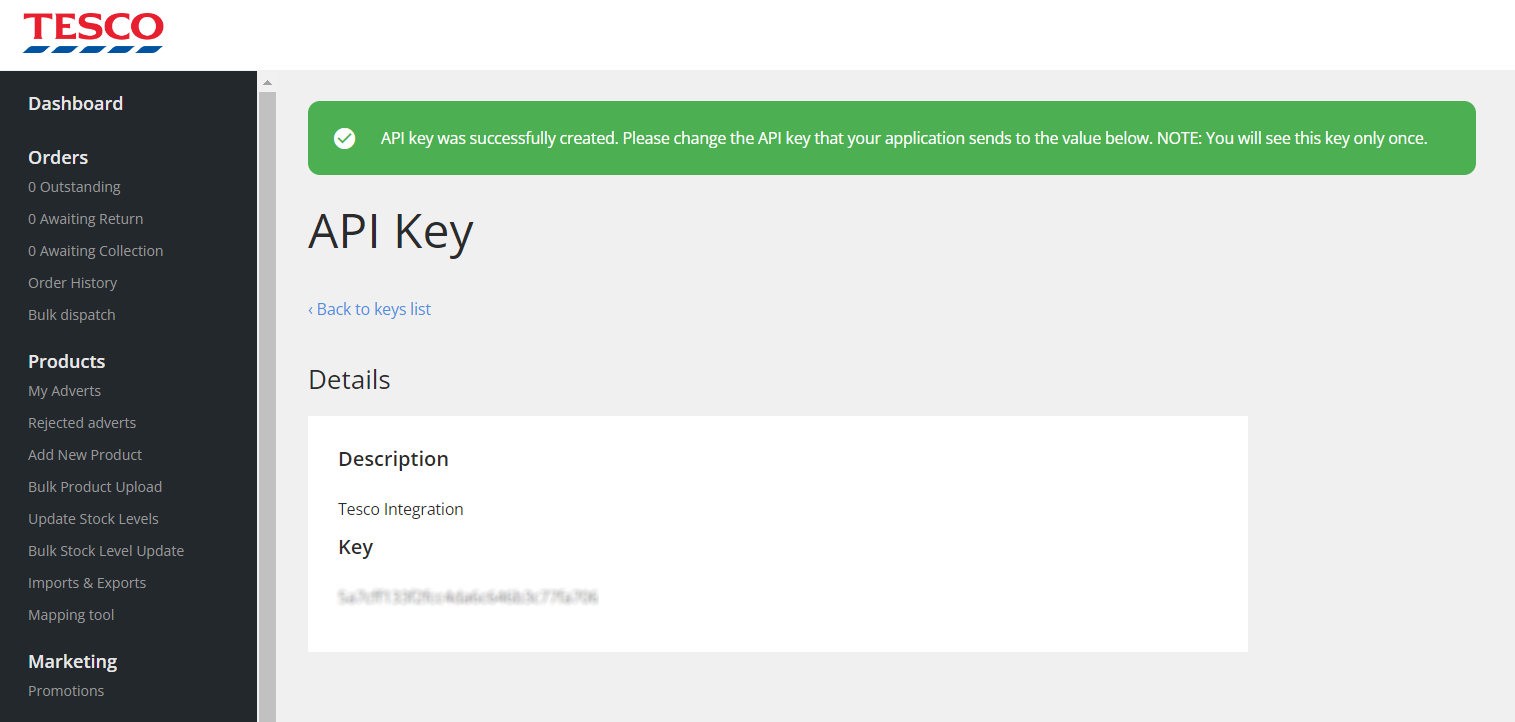This screenshot has height=722, width=1515.
Task: Open Imports & Exports
Action: click(x=87, y=583)
